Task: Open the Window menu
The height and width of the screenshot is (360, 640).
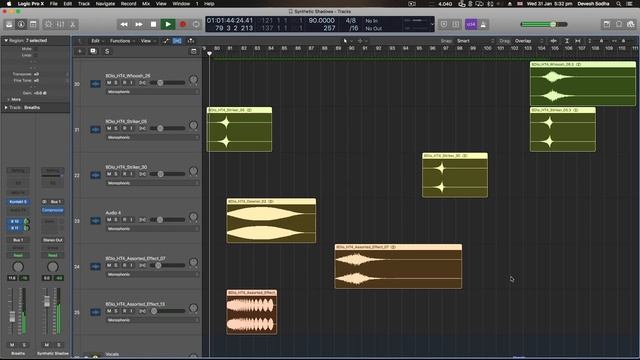Action: [181, 4]
